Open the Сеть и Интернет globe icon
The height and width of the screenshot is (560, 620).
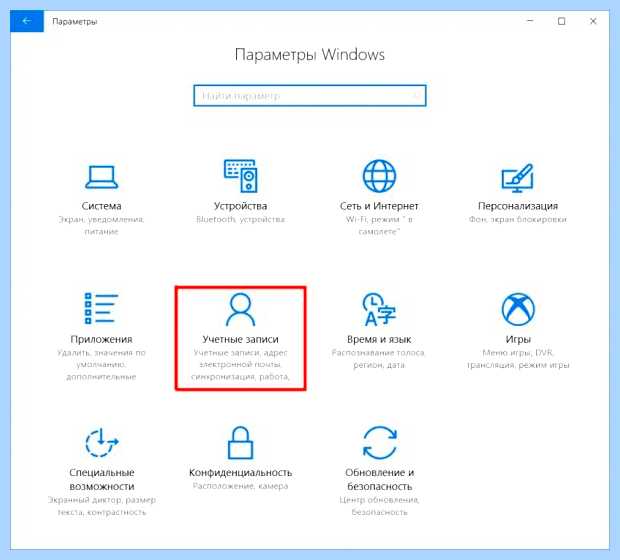(x=379, y=176)
